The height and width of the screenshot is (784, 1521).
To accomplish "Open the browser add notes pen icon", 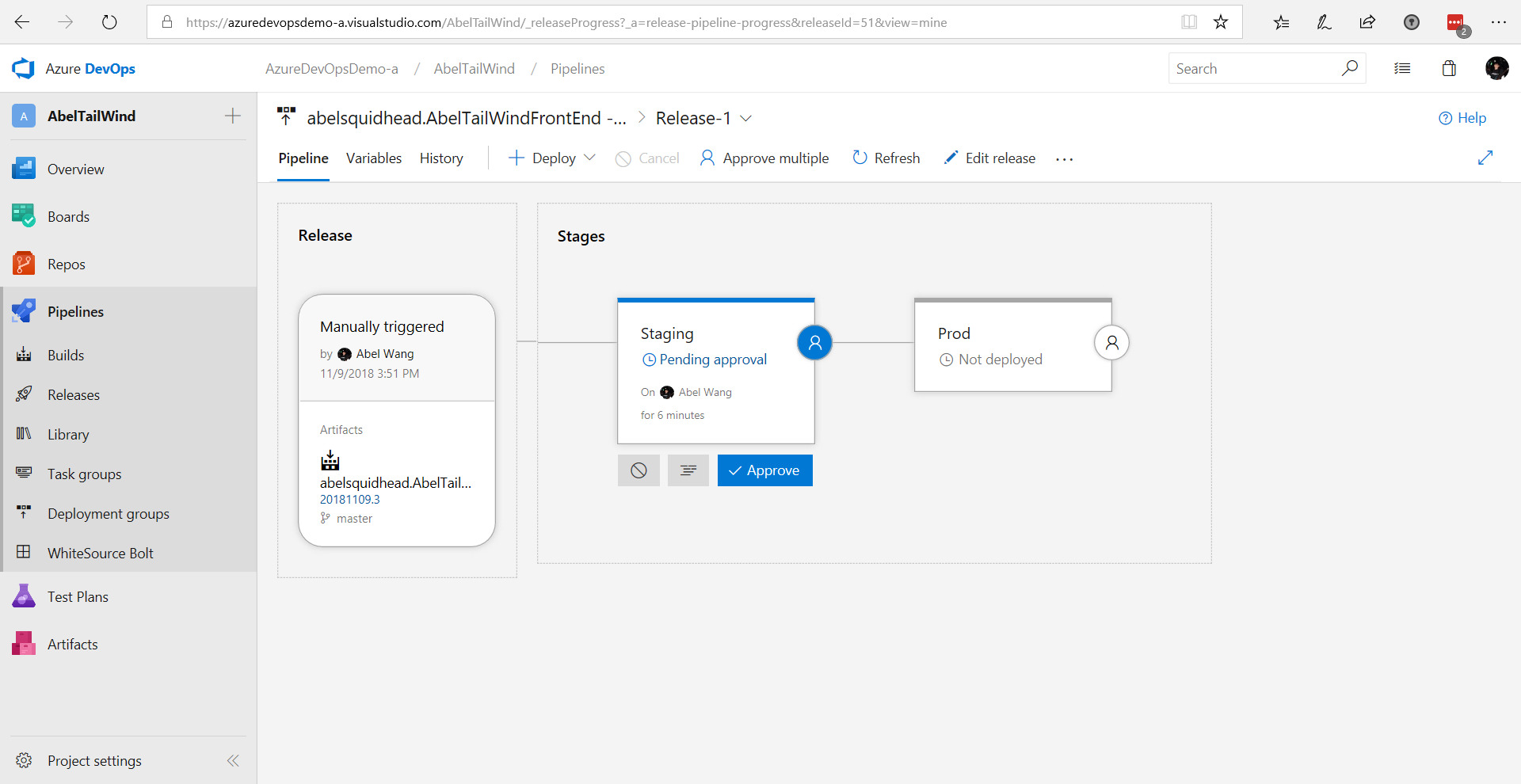I will click(1324, 22).
